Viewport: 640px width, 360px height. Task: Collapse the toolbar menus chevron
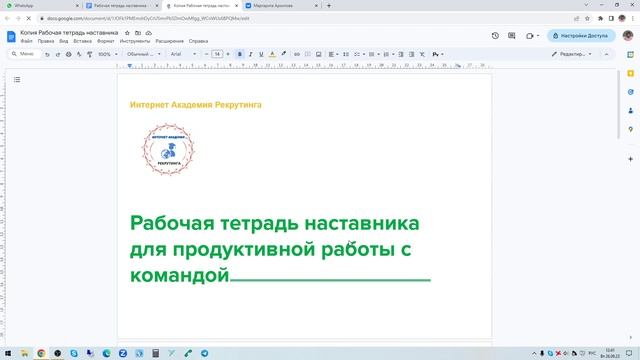pos(607,54)
